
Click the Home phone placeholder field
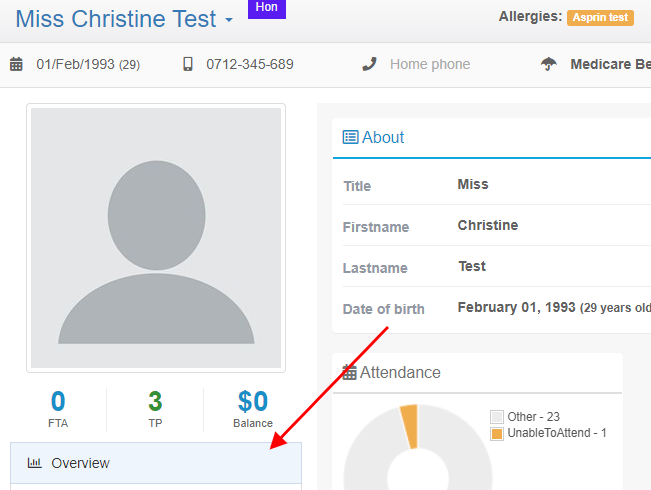(430, 64)
